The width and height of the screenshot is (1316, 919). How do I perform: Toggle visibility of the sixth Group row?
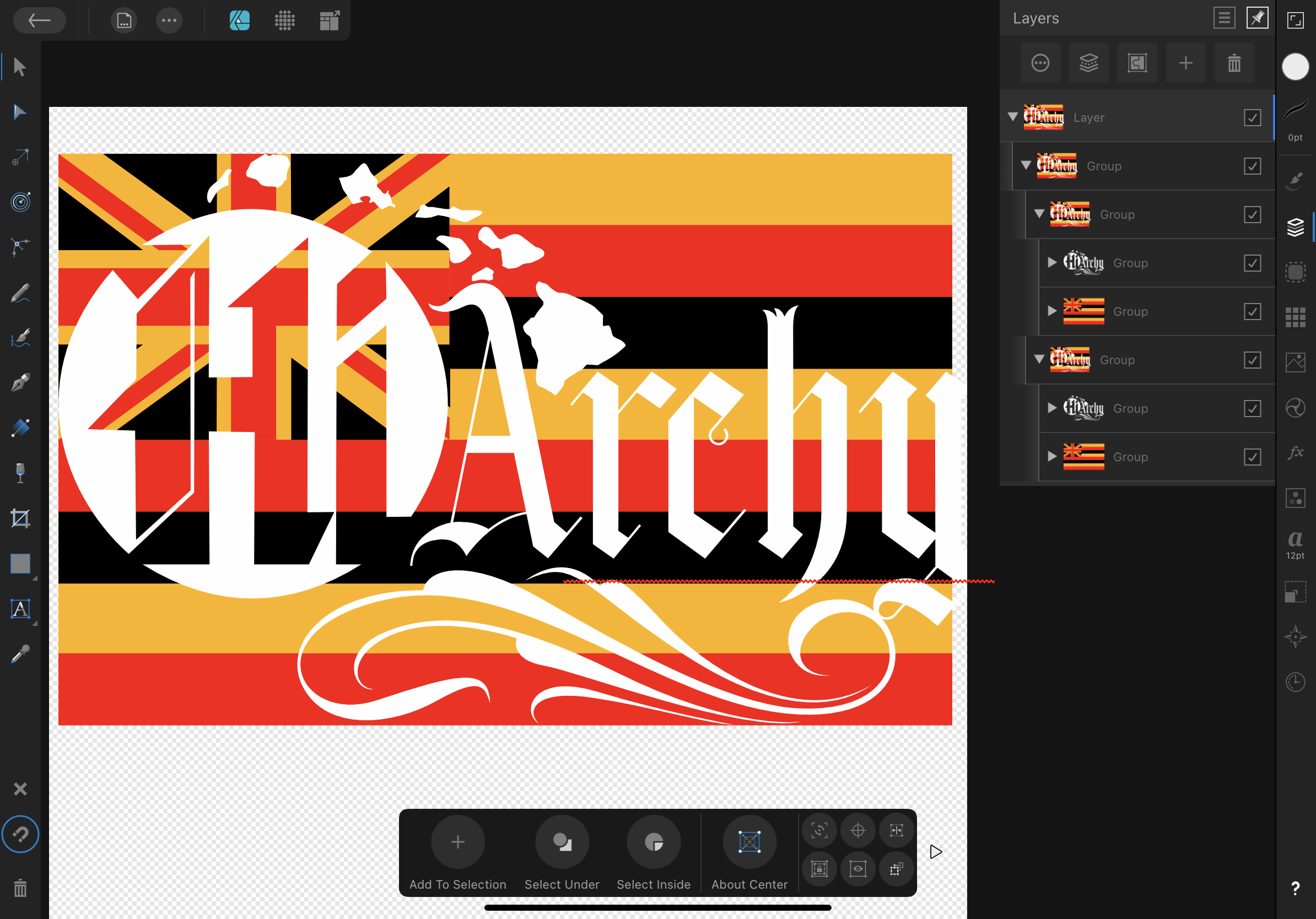[x=1253, y=408]
